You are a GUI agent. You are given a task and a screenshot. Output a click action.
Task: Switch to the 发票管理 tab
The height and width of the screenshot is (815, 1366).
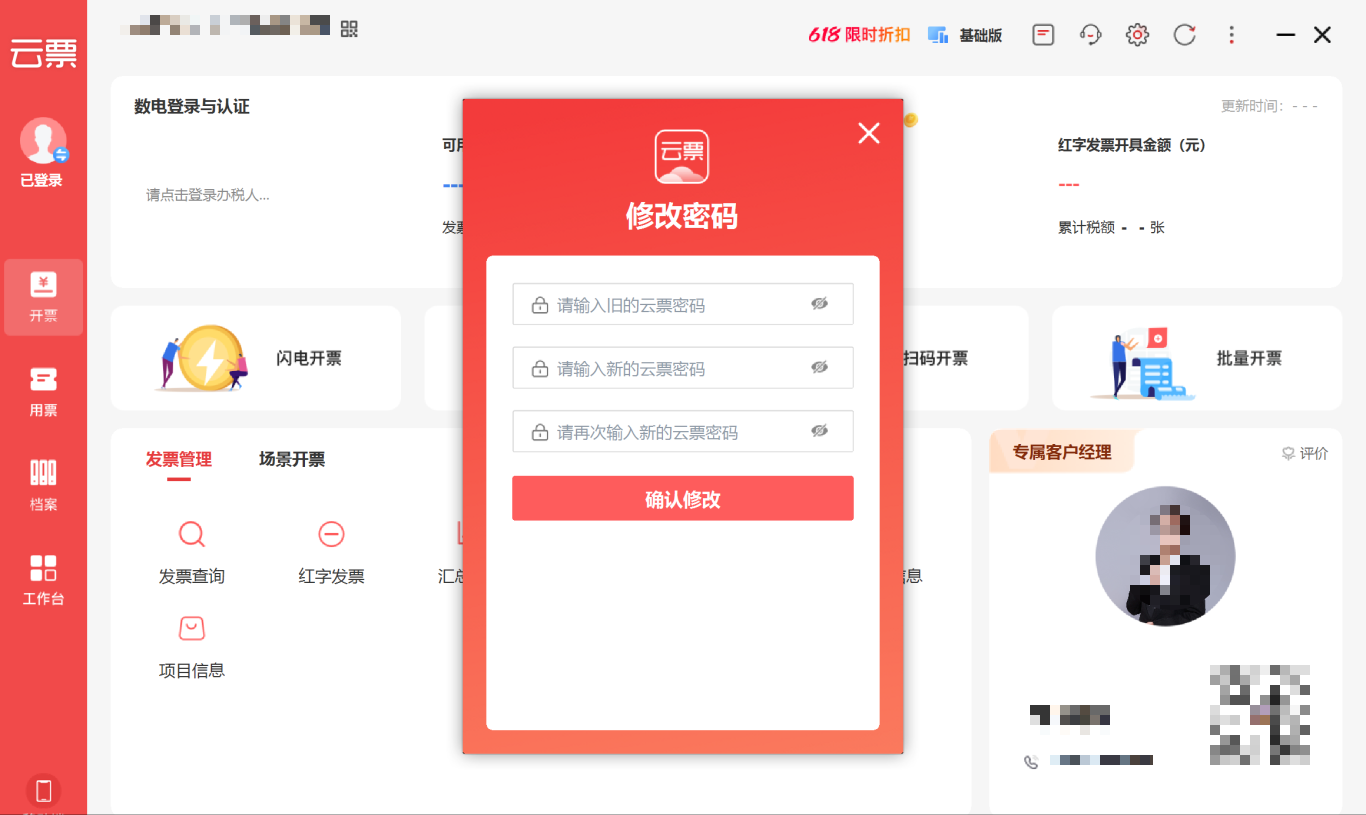179,459
